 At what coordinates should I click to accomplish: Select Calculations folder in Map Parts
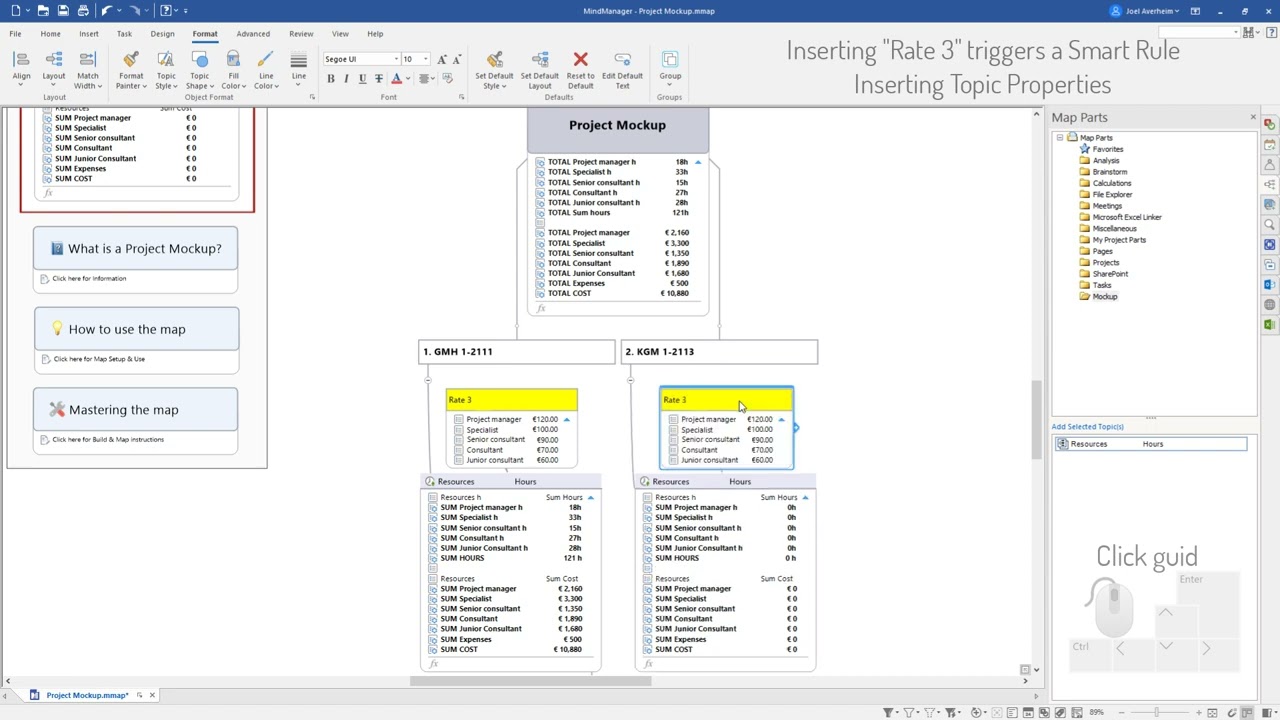1112,183
